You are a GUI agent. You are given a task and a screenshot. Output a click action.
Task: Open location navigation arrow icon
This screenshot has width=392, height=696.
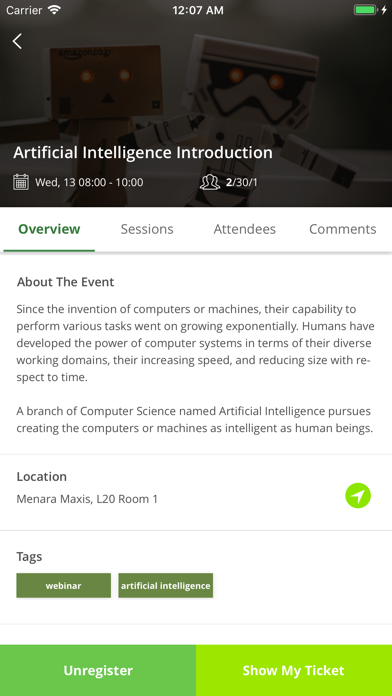click(x=358, y=495)
